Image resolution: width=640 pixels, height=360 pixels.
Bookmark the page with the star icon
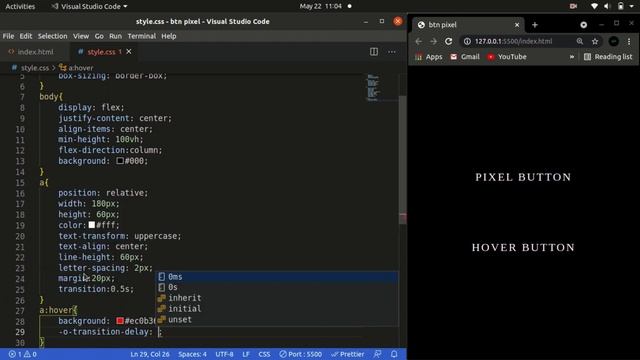595,41
